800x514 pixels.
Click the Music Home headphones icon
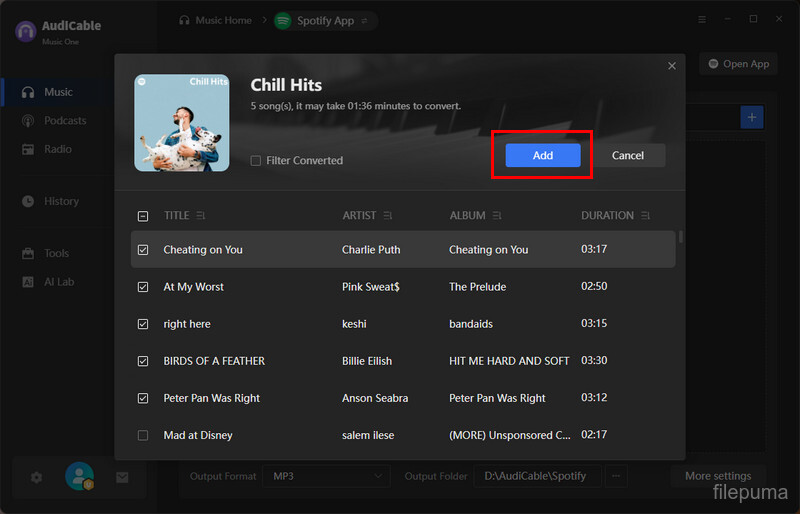click(184, 20)
